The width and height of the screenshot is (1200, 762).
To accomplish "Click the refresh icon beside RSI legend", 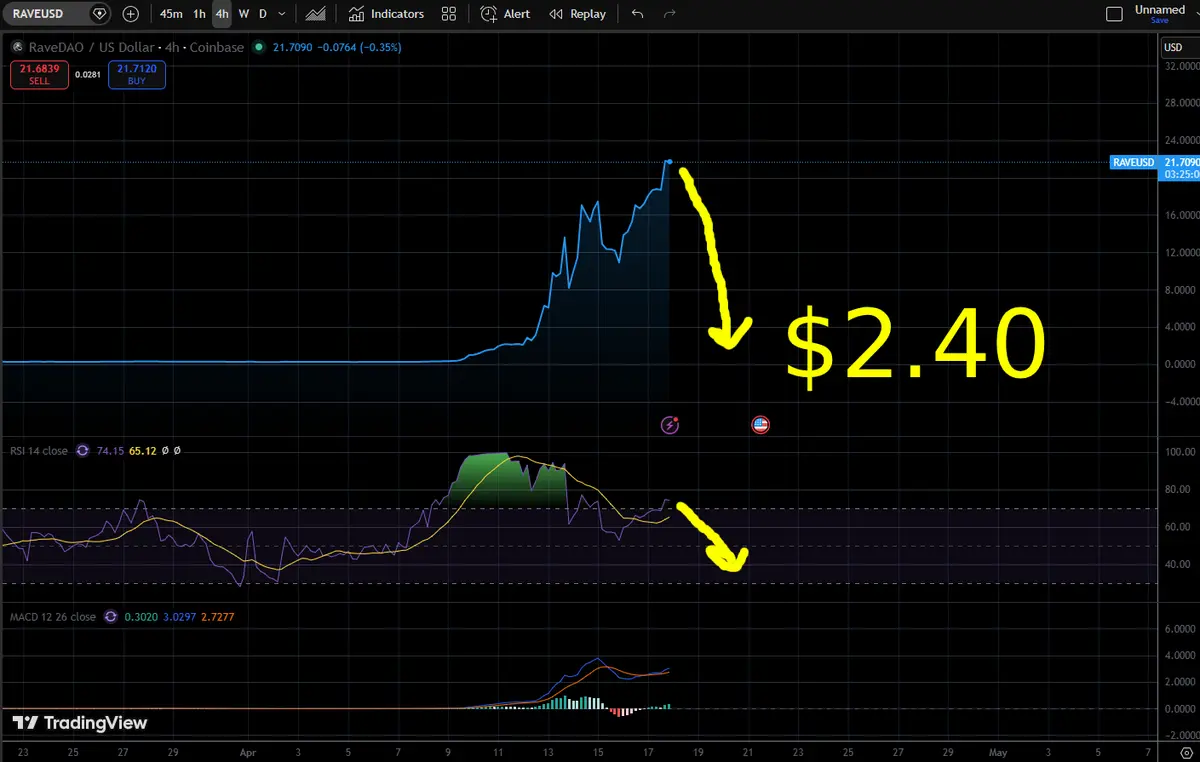I will click(x=82, y=451).
